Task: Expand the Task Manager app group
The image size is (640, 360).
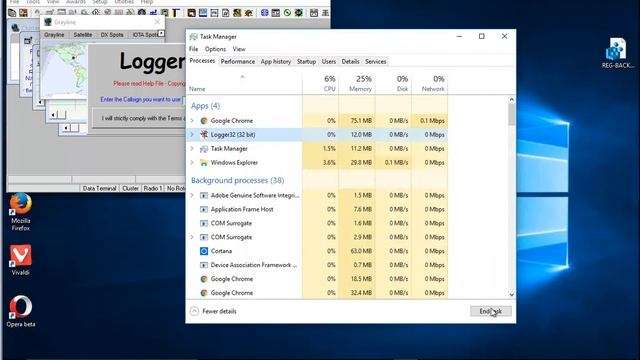Action: (x=192, y=149)
